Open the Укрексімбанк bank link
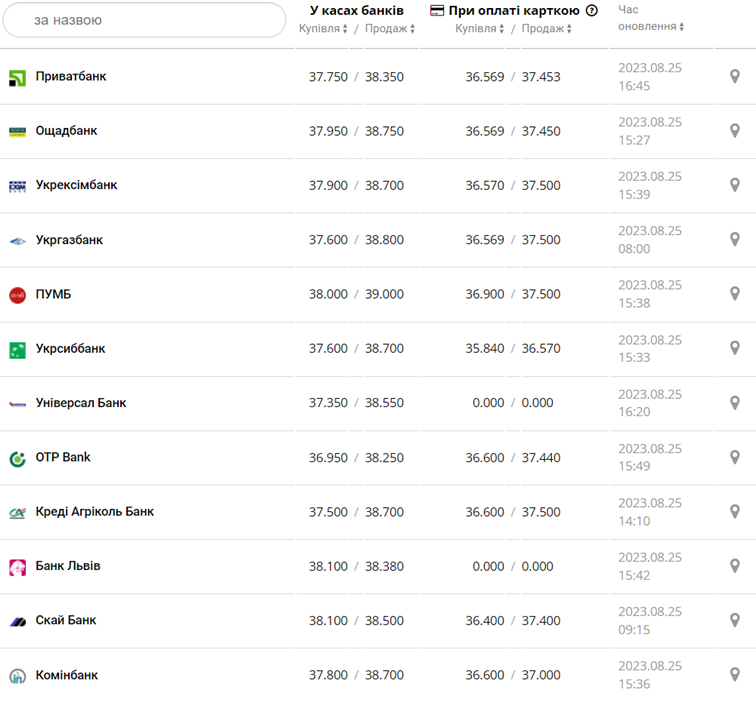The image size is (756, 702). click(76, 185)
